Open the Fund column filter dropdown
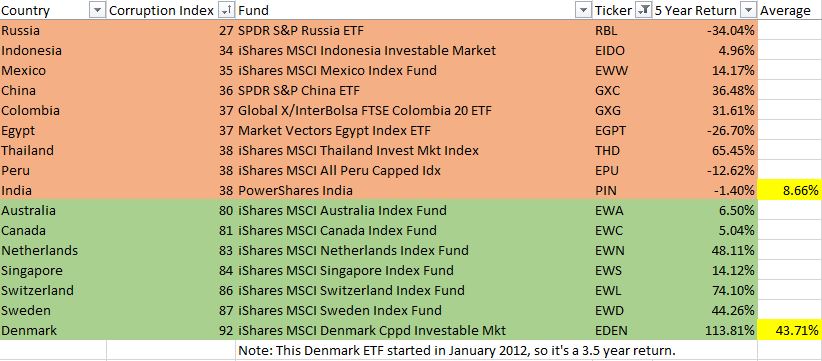Viewport: 822px width, 361px height. [583, 10]
